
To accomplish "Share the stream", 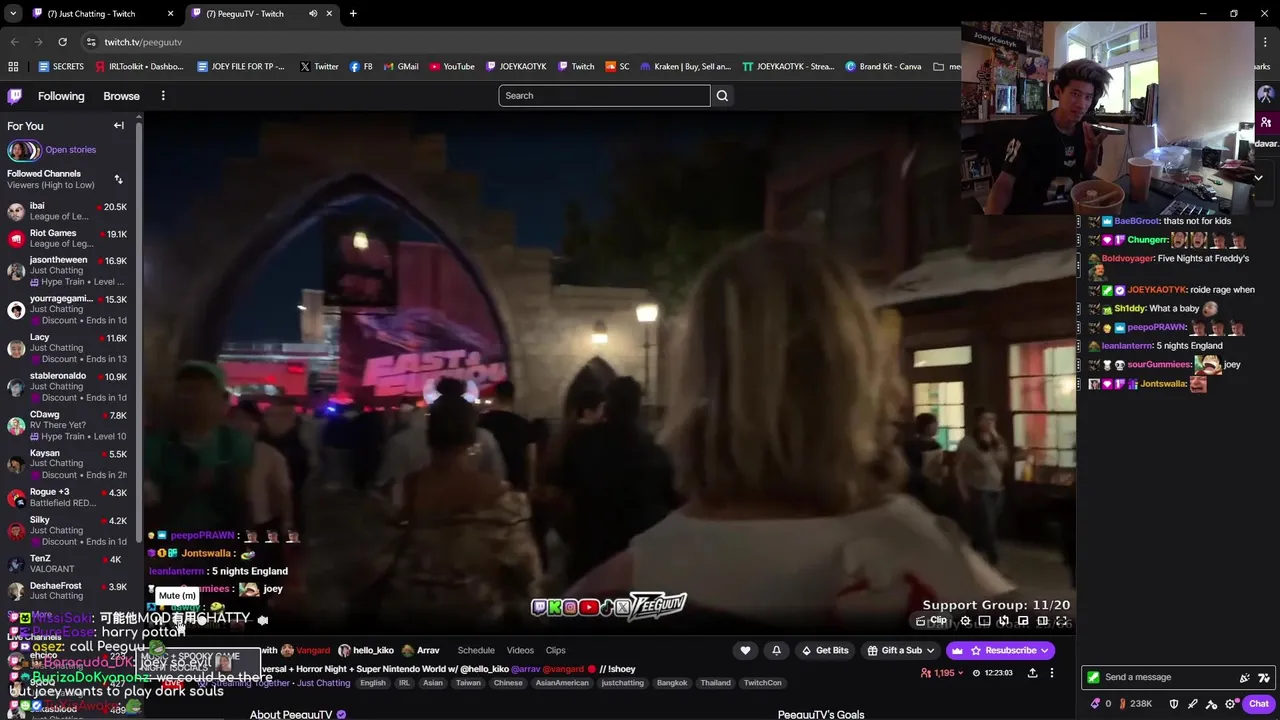I will tap(1032, 673).
